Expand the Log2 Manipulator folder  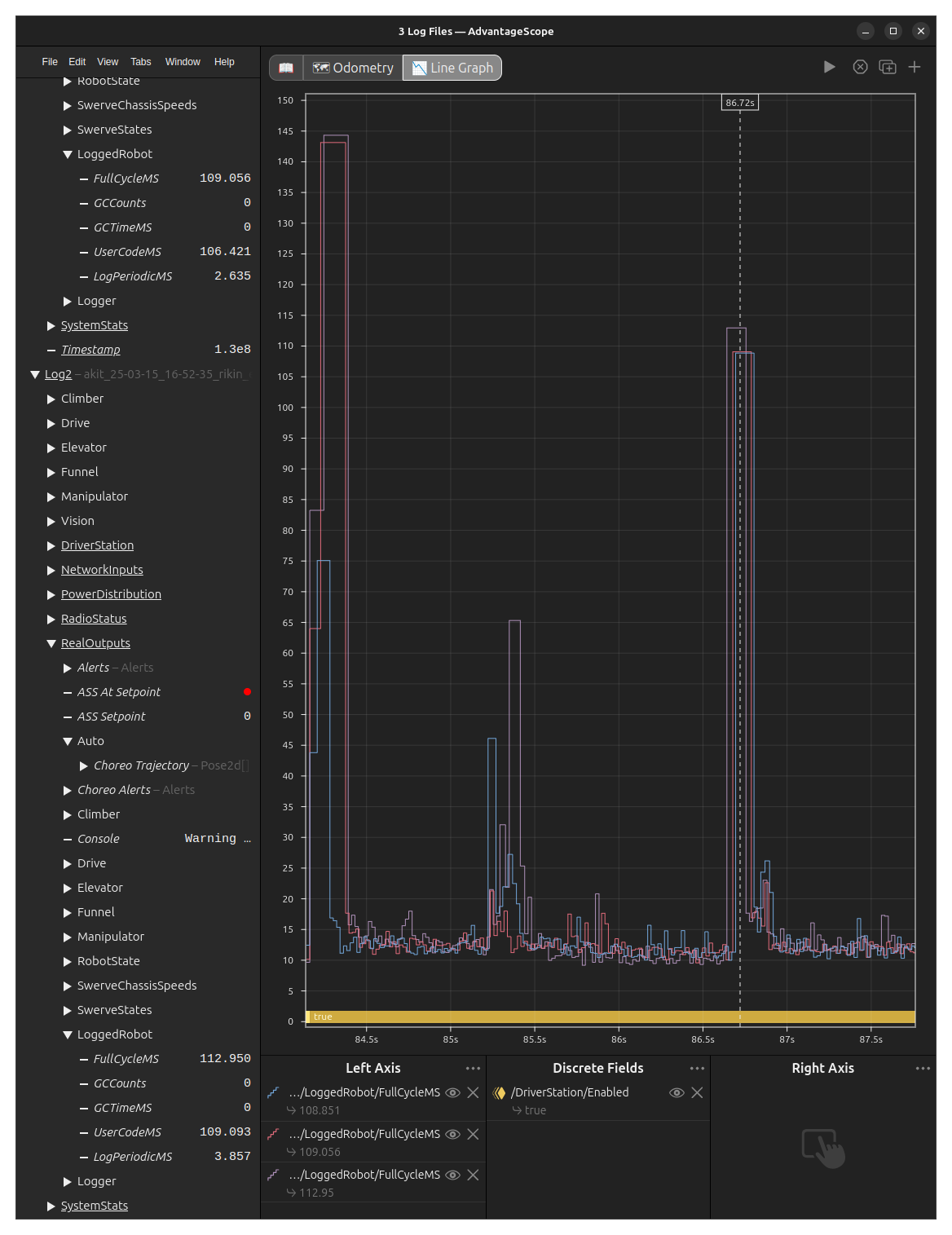(51, 496)
